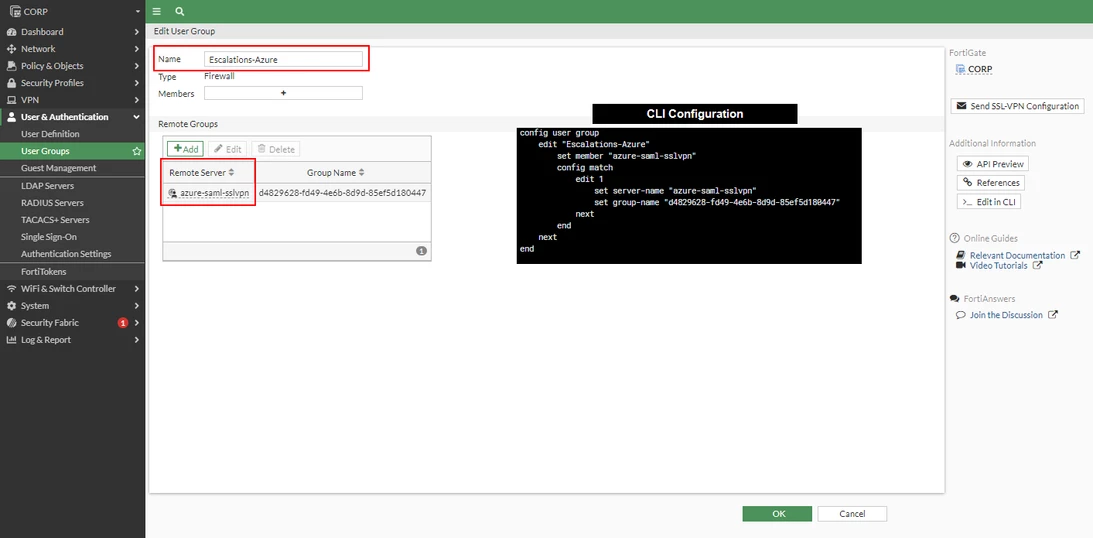
Task: Click the User & Authentication person icon
Action: coord(11,117)
